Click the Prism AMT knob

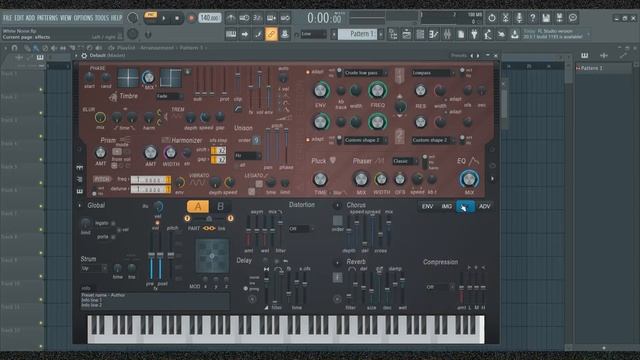tap(100, 153)
